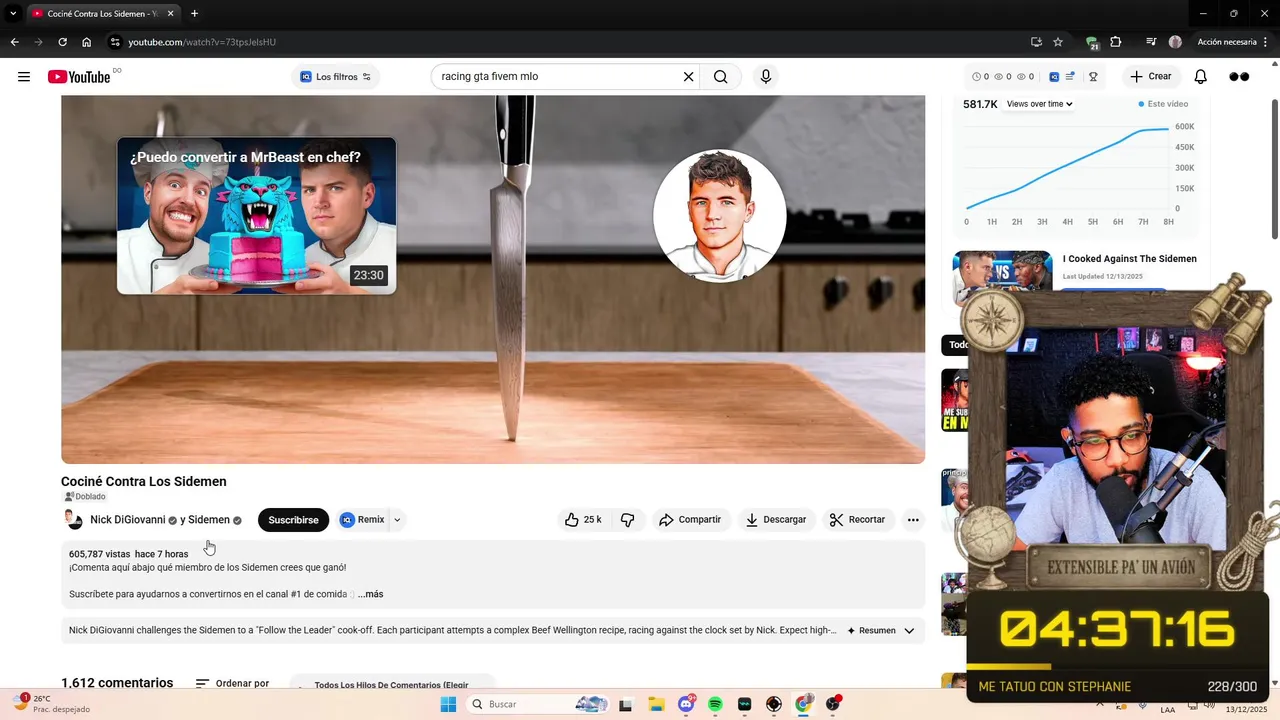Bookmark page with star icon
The width and height of the screenshot is (1280, 720).
click(x=1058, y=42)
